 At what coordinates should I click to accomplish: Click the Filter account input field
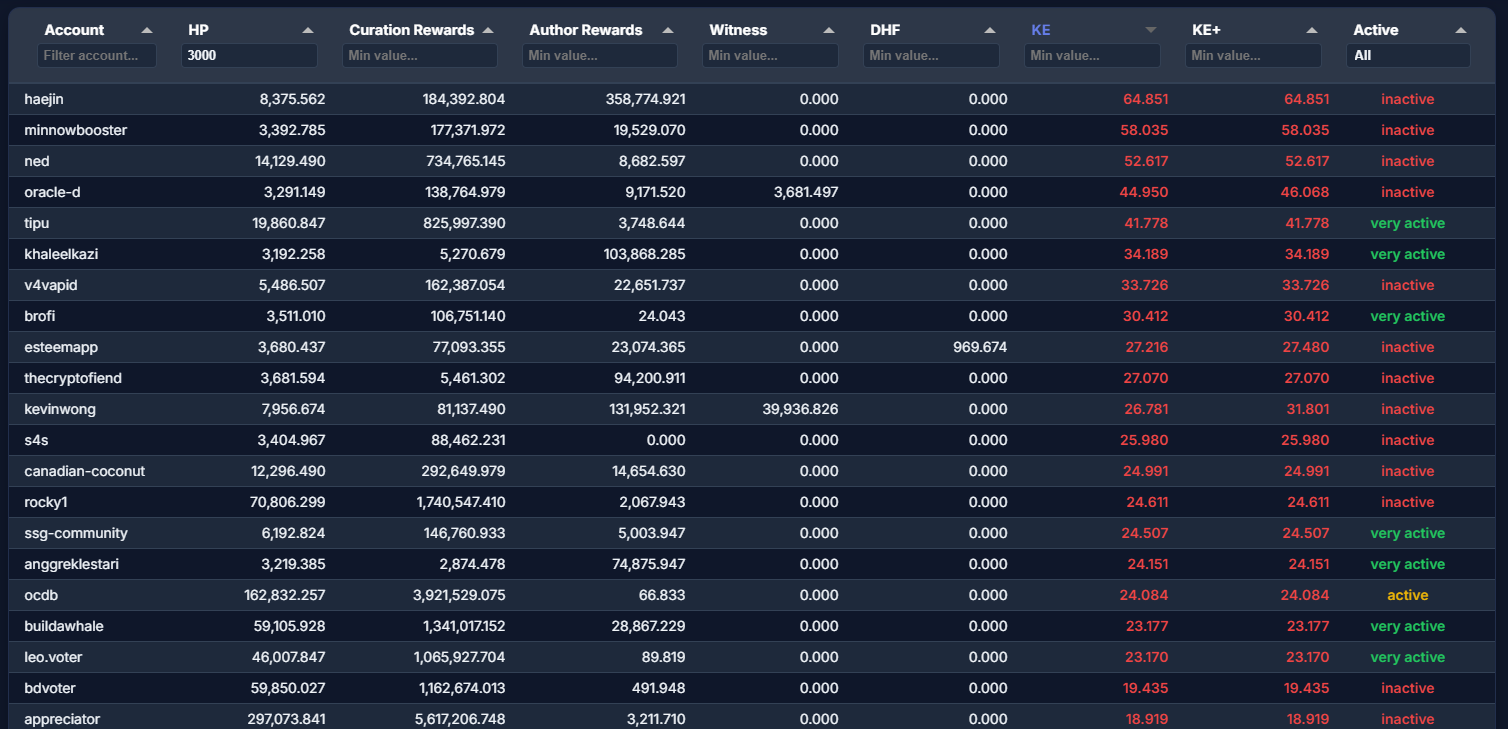coord(97,56)
